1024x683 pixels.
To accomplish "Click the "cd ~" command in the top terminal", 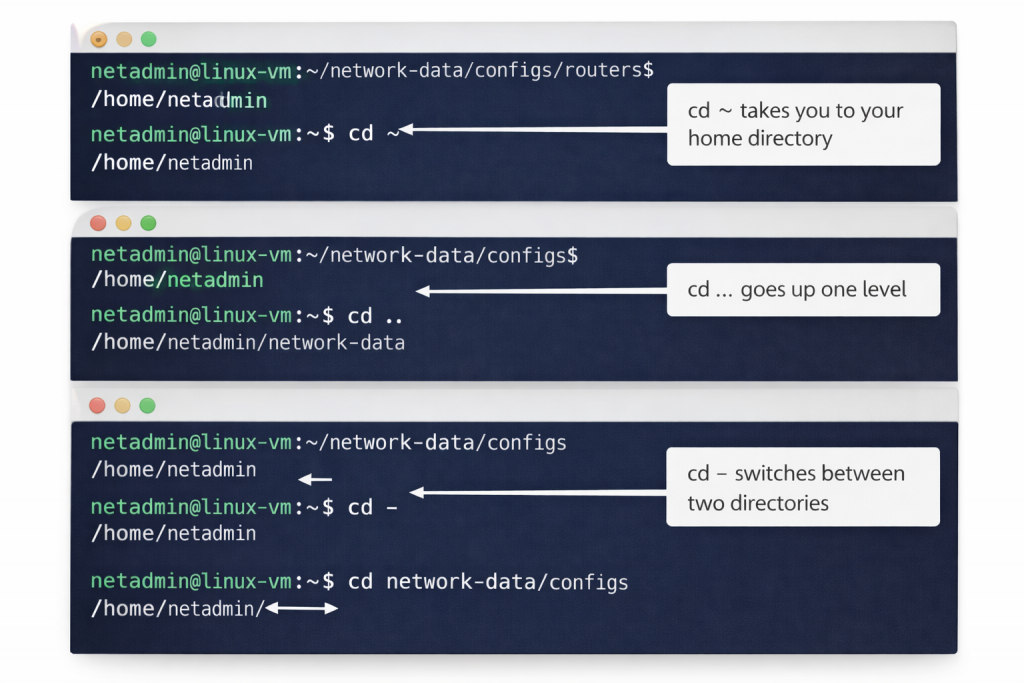I will pos(373,133).
